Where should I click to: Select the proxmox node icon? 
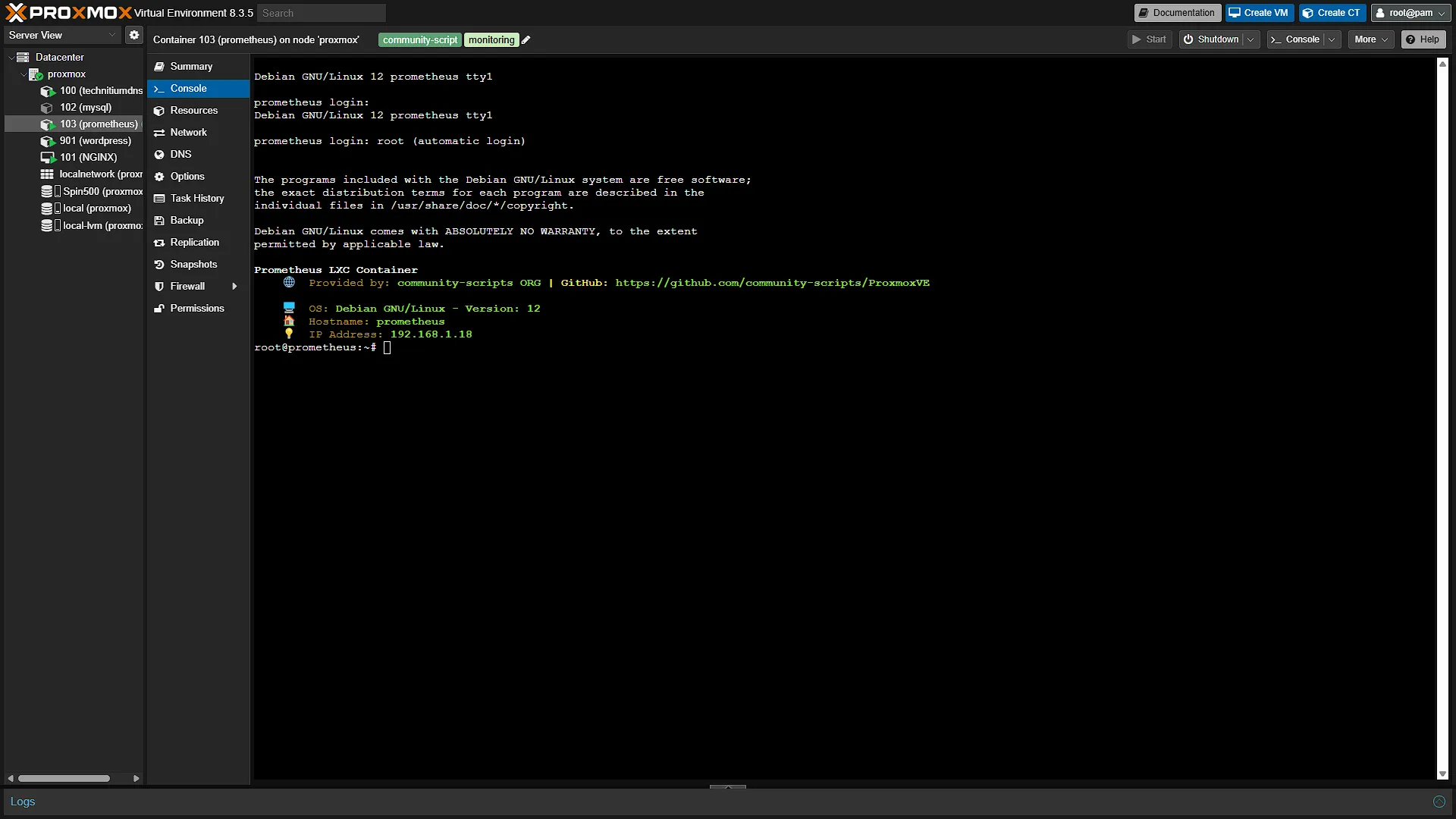(x=36, y=74)
